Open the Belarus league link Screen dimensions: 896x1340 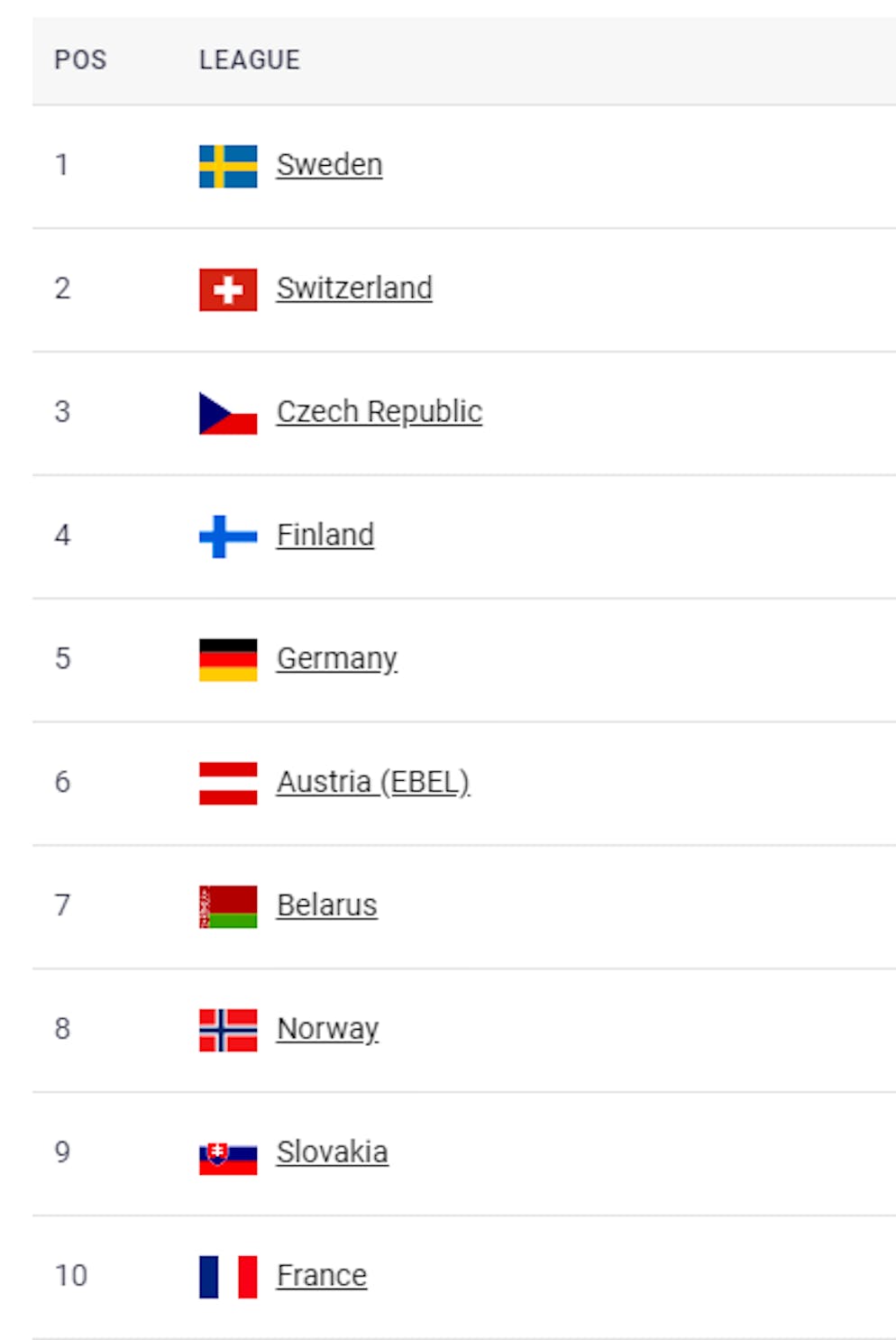pos(327,905)
